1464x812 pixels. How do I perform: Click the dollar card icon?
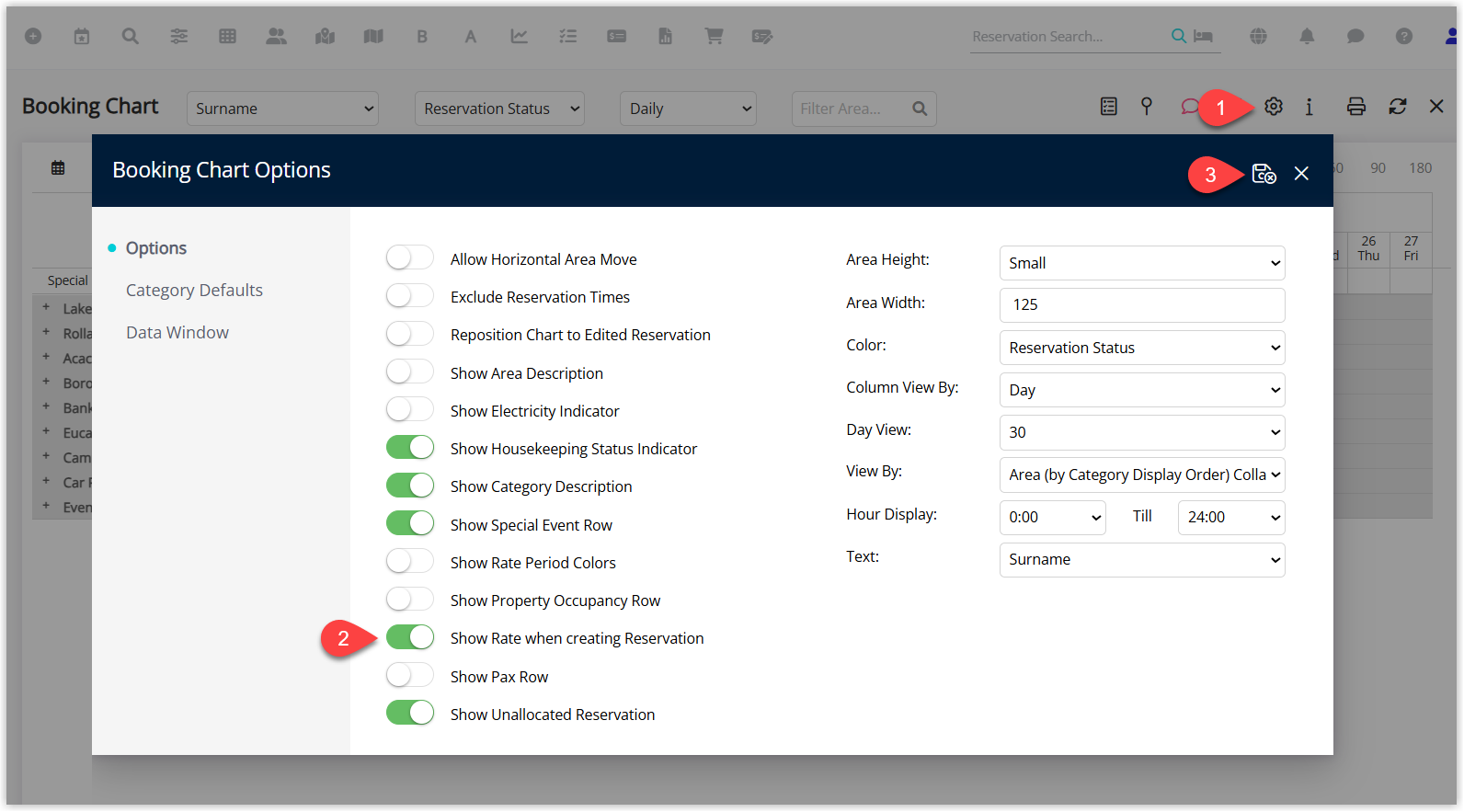point(617,36)
